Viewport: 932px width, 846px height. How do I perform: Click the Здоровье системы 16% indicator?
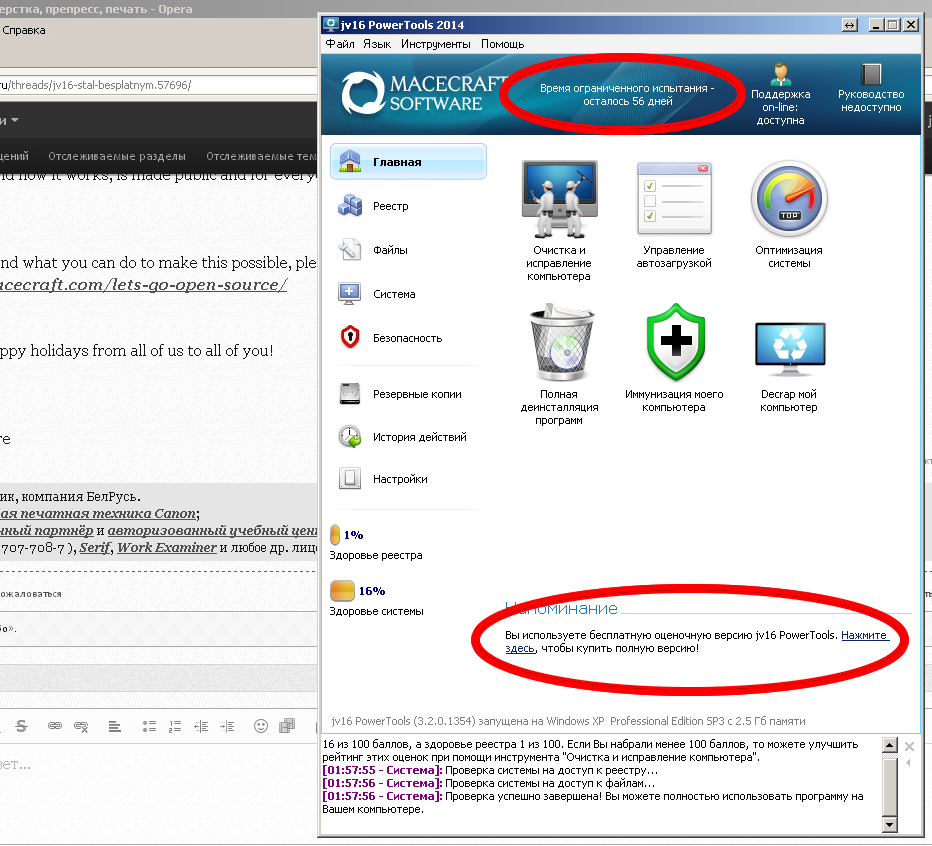click(376, 599)
